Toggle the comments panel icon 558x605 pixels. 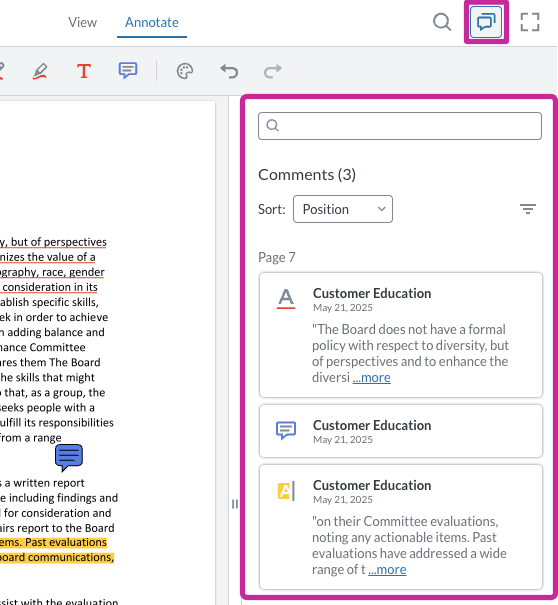pos(486,22)
